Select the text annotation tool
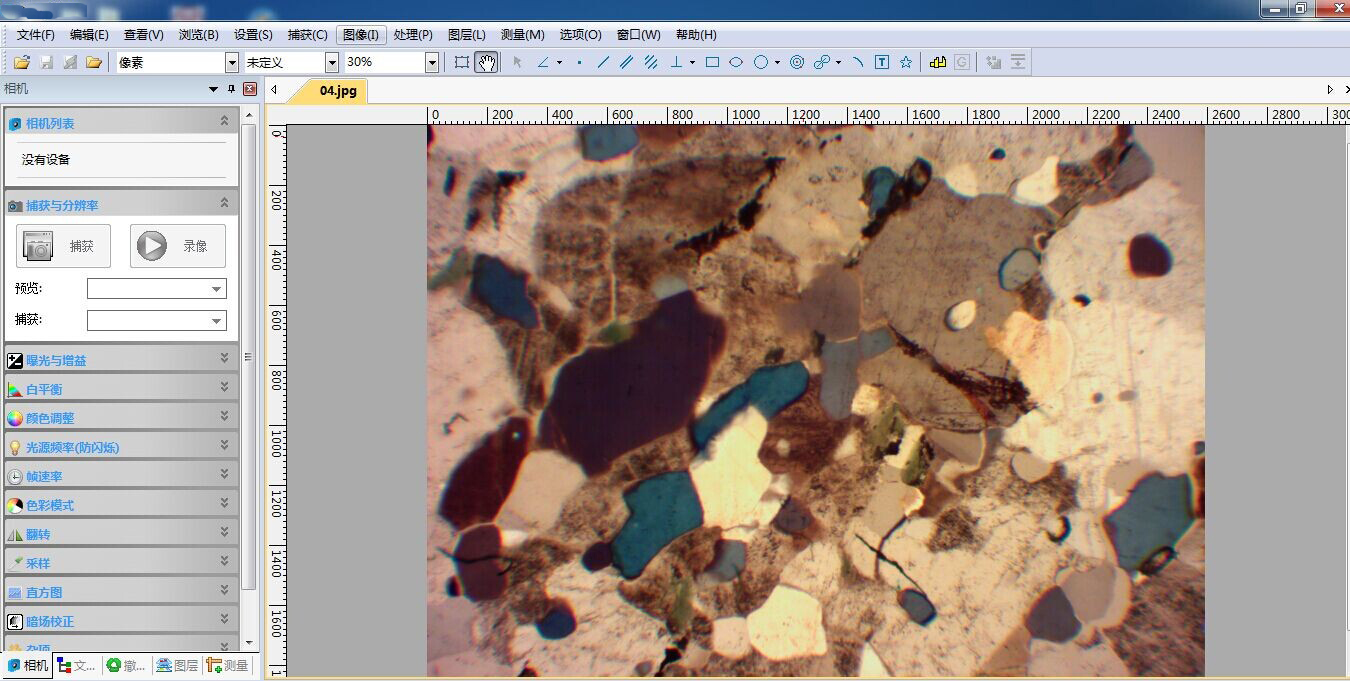Screen dimensions: 1350x681 pyautogui.click(x=882, y=62)
